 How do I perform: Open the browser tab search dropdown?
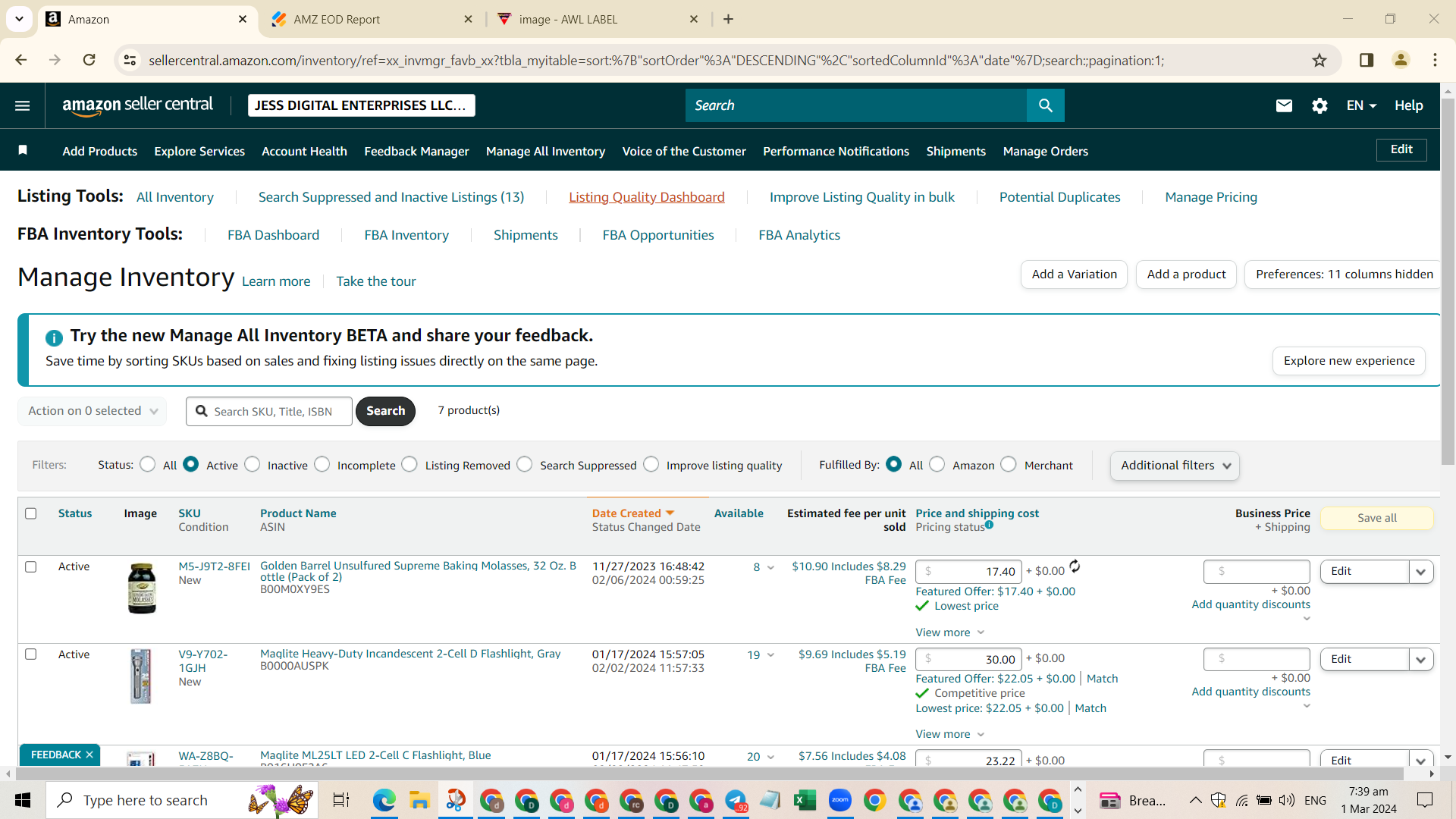[19, 19]
